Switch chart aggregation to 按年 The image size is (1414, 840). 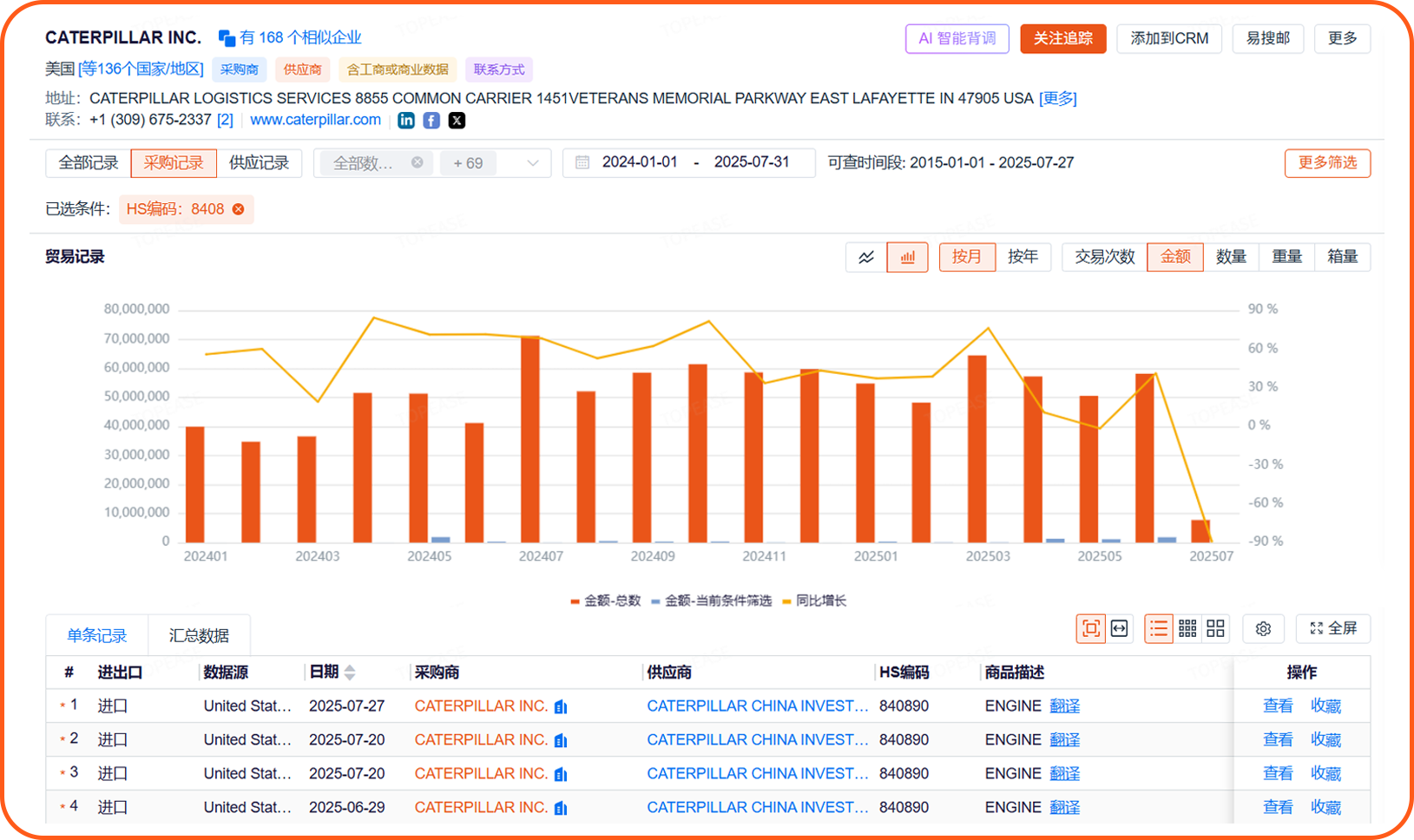click(x=1024, y=257)
